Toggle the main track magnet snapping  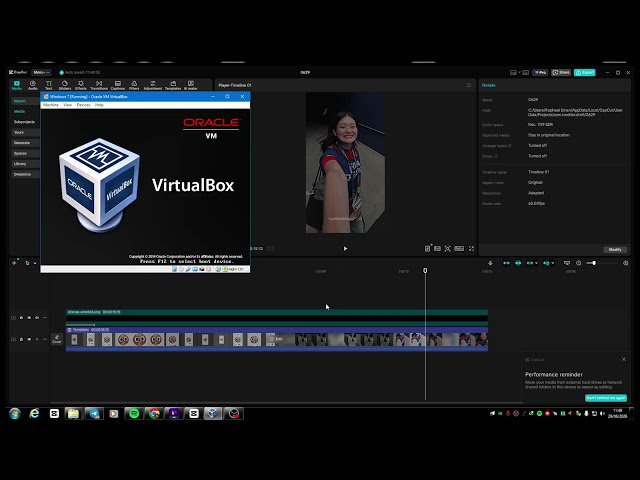(x=506, y=263)
